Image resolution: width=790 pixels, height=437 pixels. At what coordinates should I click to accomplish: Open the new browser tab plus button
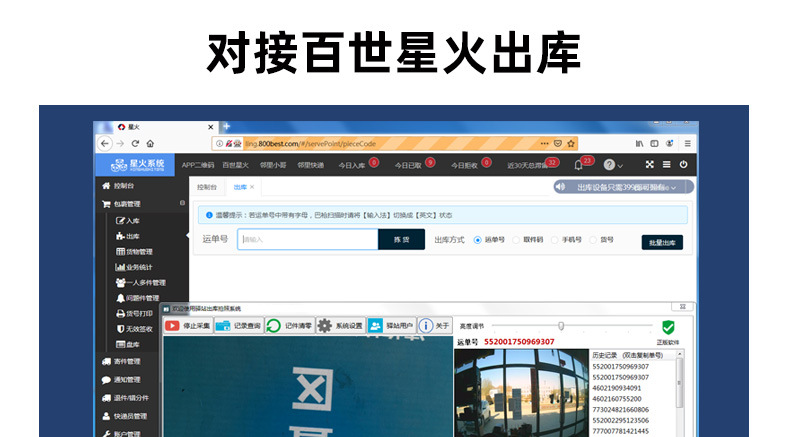click(226, 127)
